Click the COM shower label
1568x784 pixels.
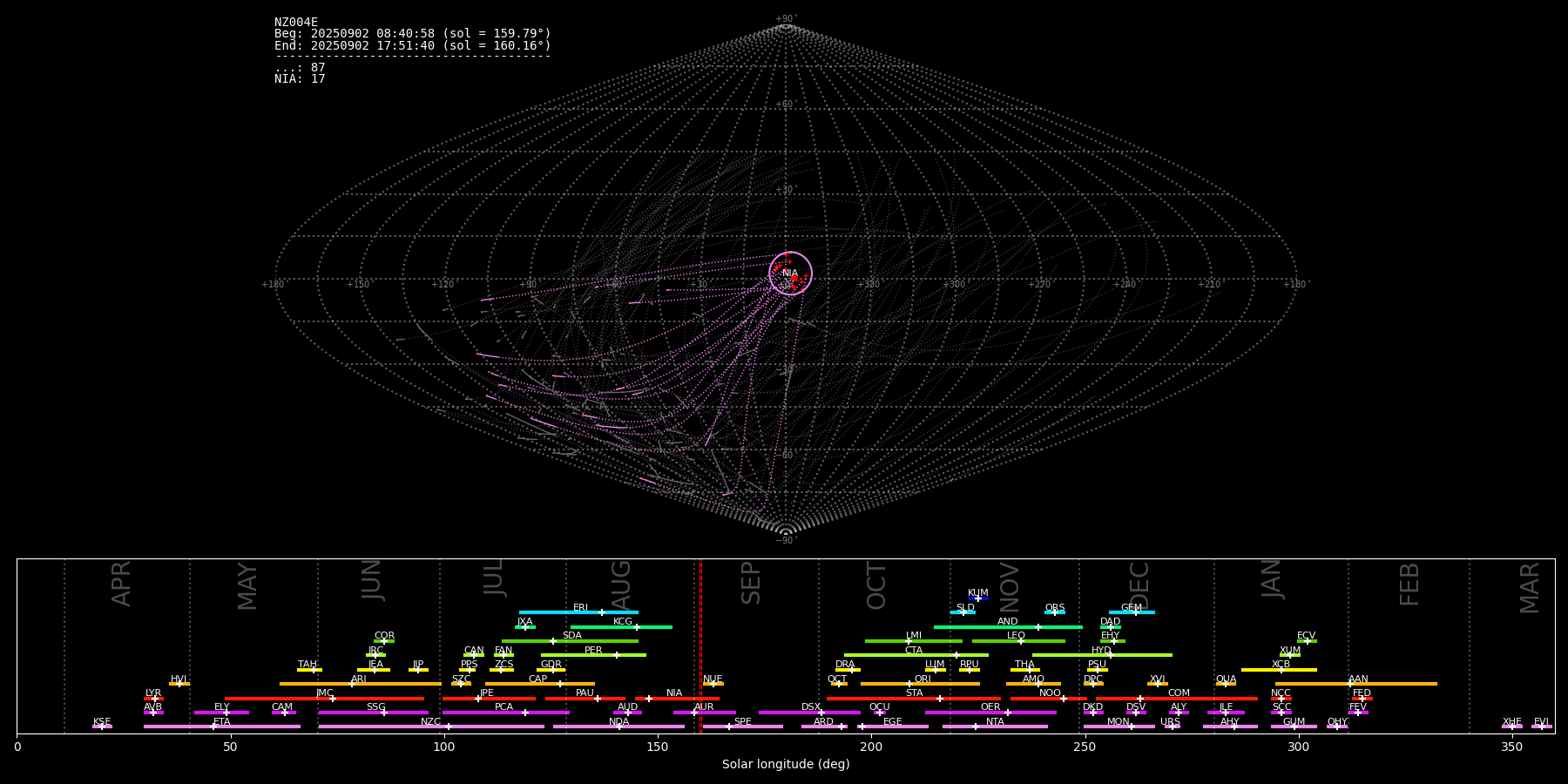pyautogui.click(x=1179, y=693)
